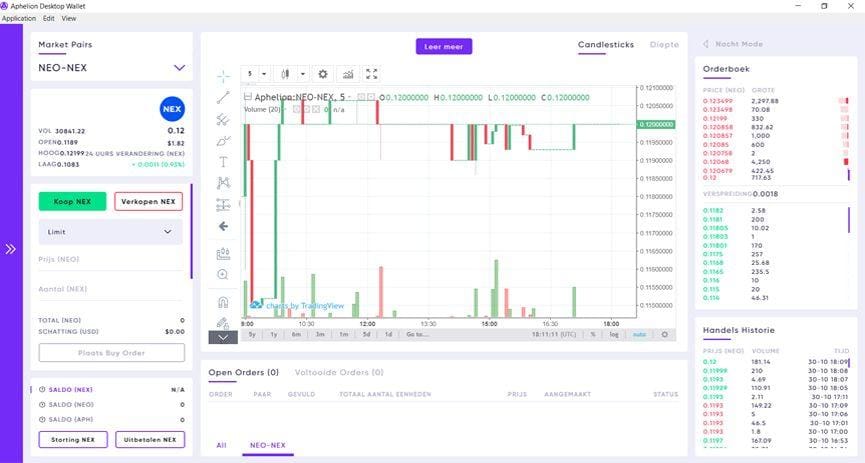Set chart range to 1y
Image resolution: width=865 pixels, height=463 pixels.
(274, 334)
